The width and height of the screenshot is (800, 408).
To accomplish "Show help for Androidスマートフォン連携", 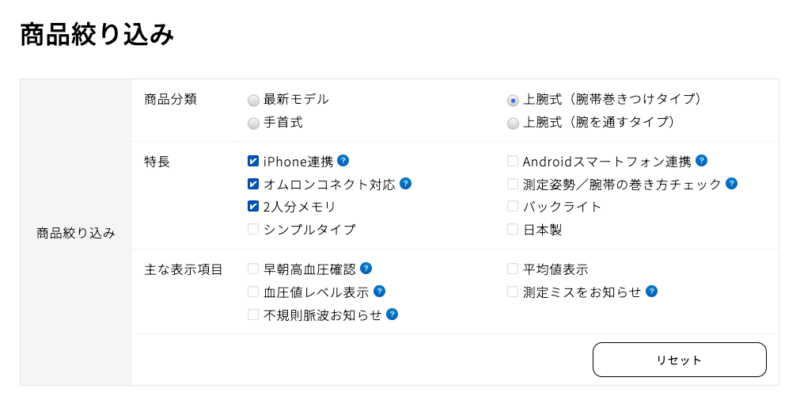I will tap(701, 160).
